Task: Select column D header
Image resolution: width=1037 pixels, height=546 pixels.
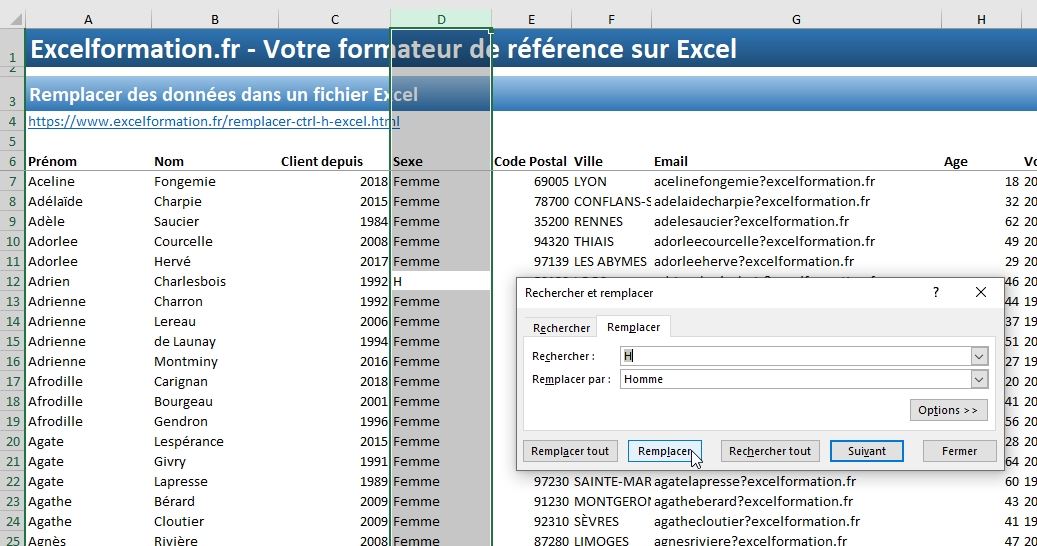Action: coord(441,19)
